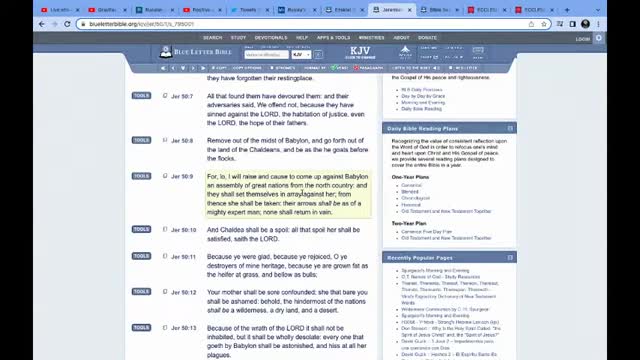640x360 pixels.
Task: Select Verse format option
Action: pos(340,68)
